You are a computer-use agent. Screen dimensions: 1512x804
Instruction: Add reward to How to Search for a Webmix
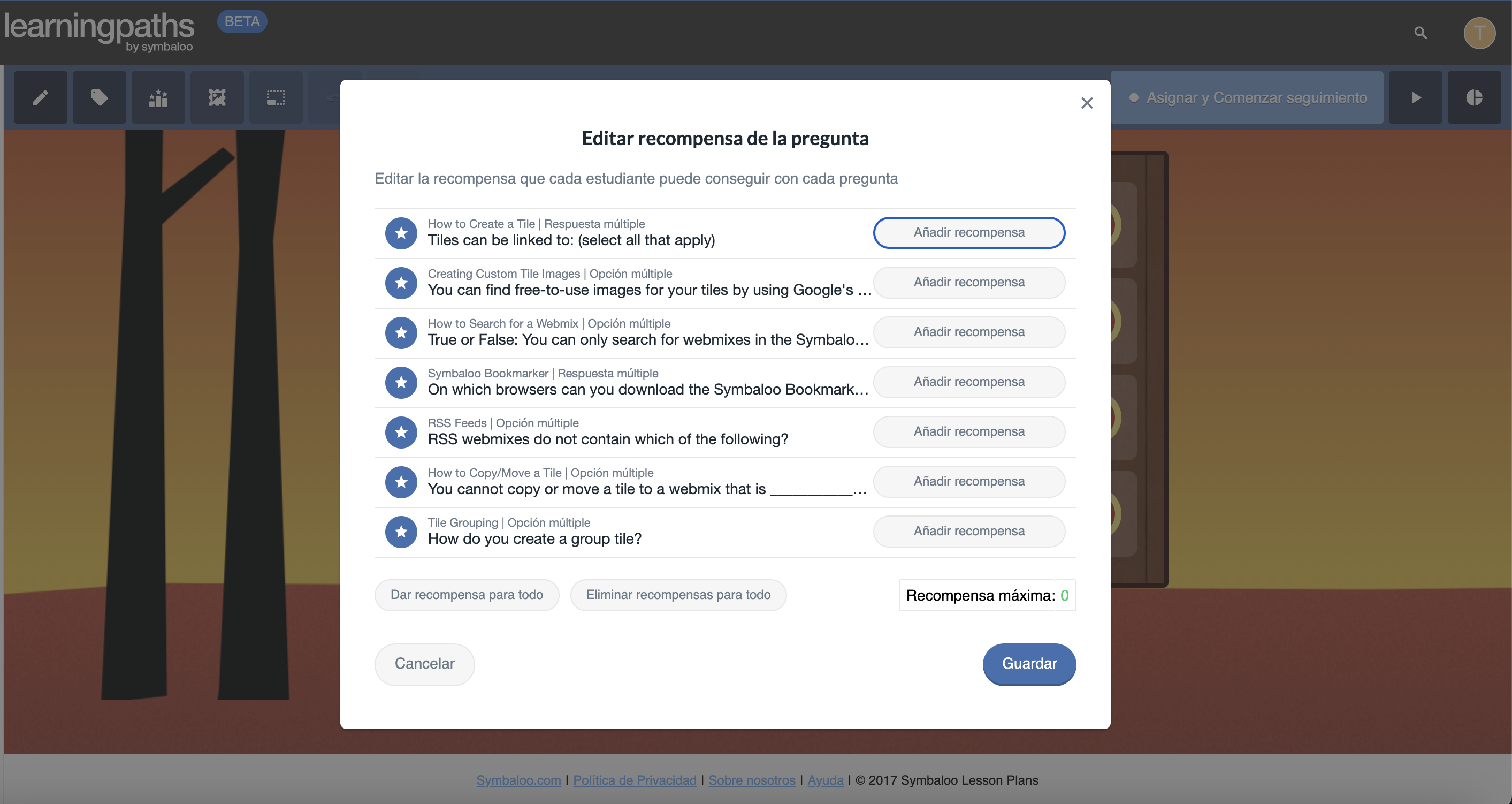[x=969, y=332]
